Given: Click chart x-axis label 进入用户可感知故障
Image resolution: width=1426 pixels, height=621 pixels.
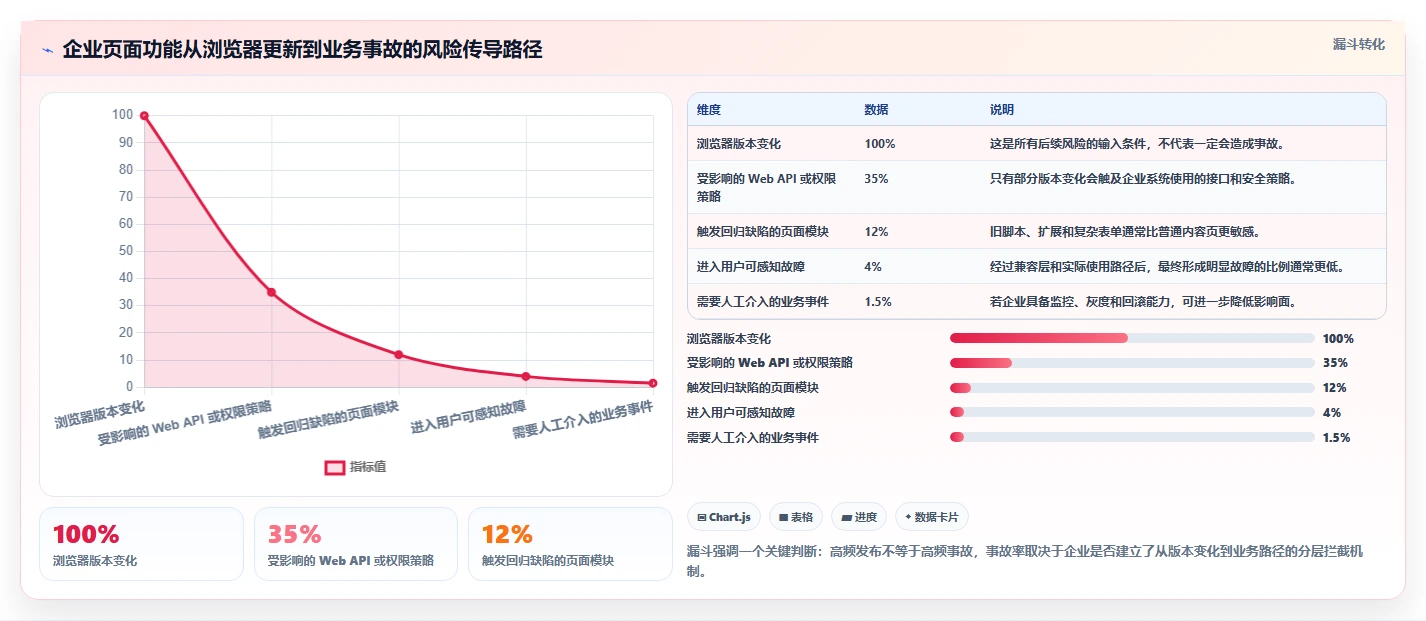Looking at the screenshot, I should 467,417.
